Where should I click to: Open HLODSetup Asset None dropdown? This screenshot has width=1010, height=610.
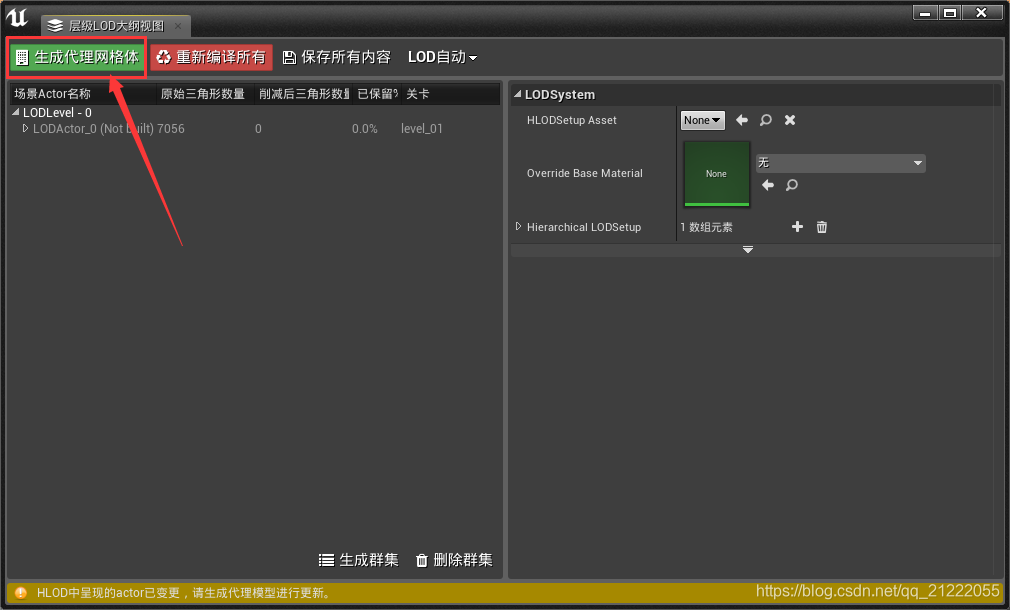[703, 120]
